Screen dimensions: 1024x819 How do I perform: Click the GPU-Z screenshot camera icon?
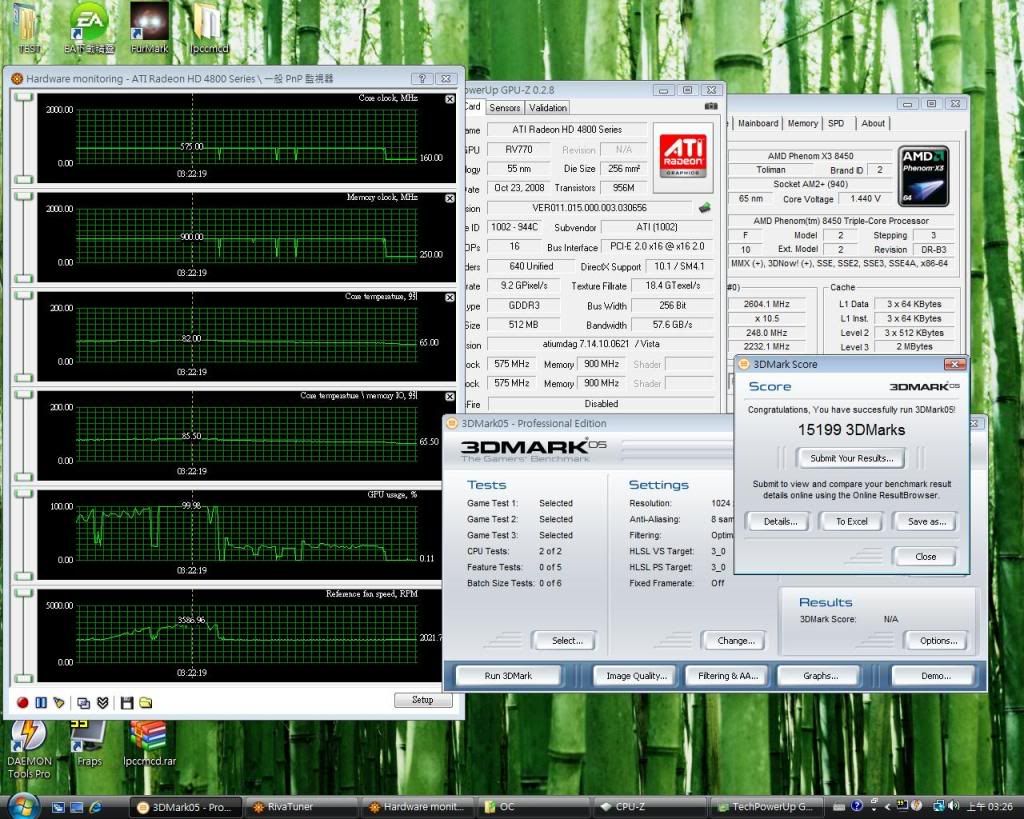click(711, 106)
